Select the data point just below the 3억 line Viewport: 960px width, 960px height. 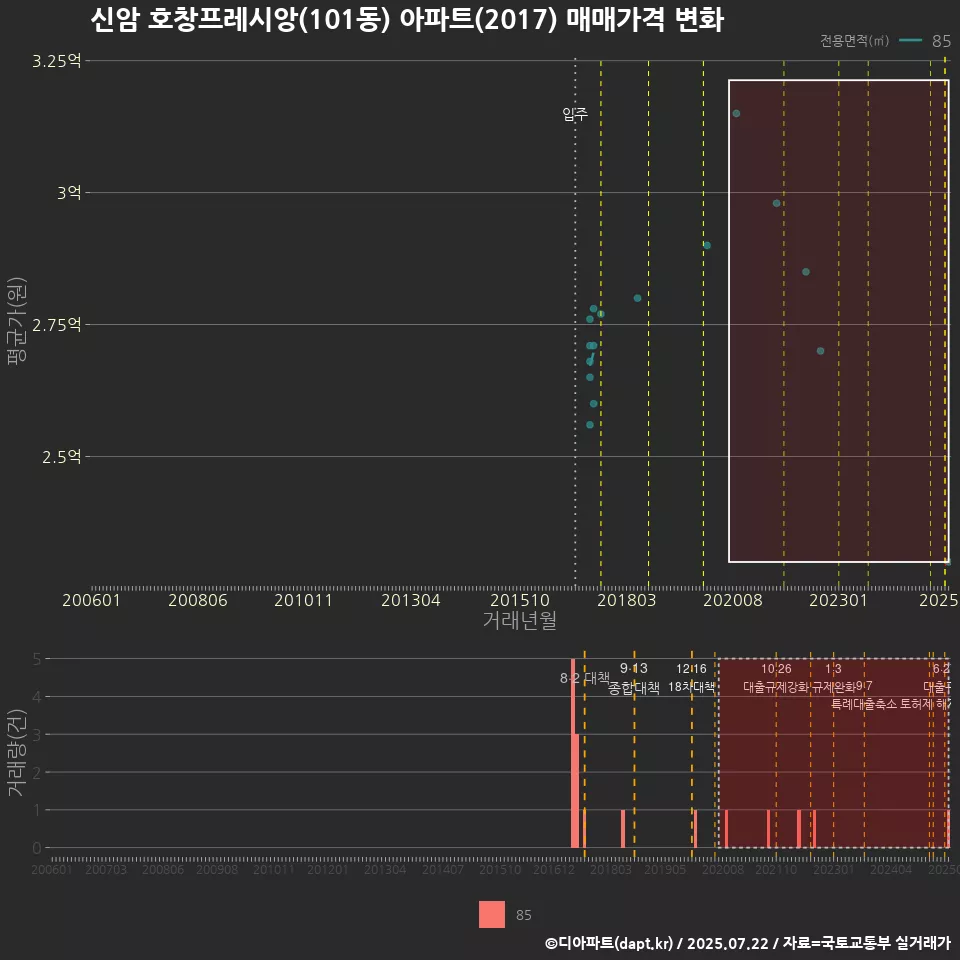click(776, 203)
